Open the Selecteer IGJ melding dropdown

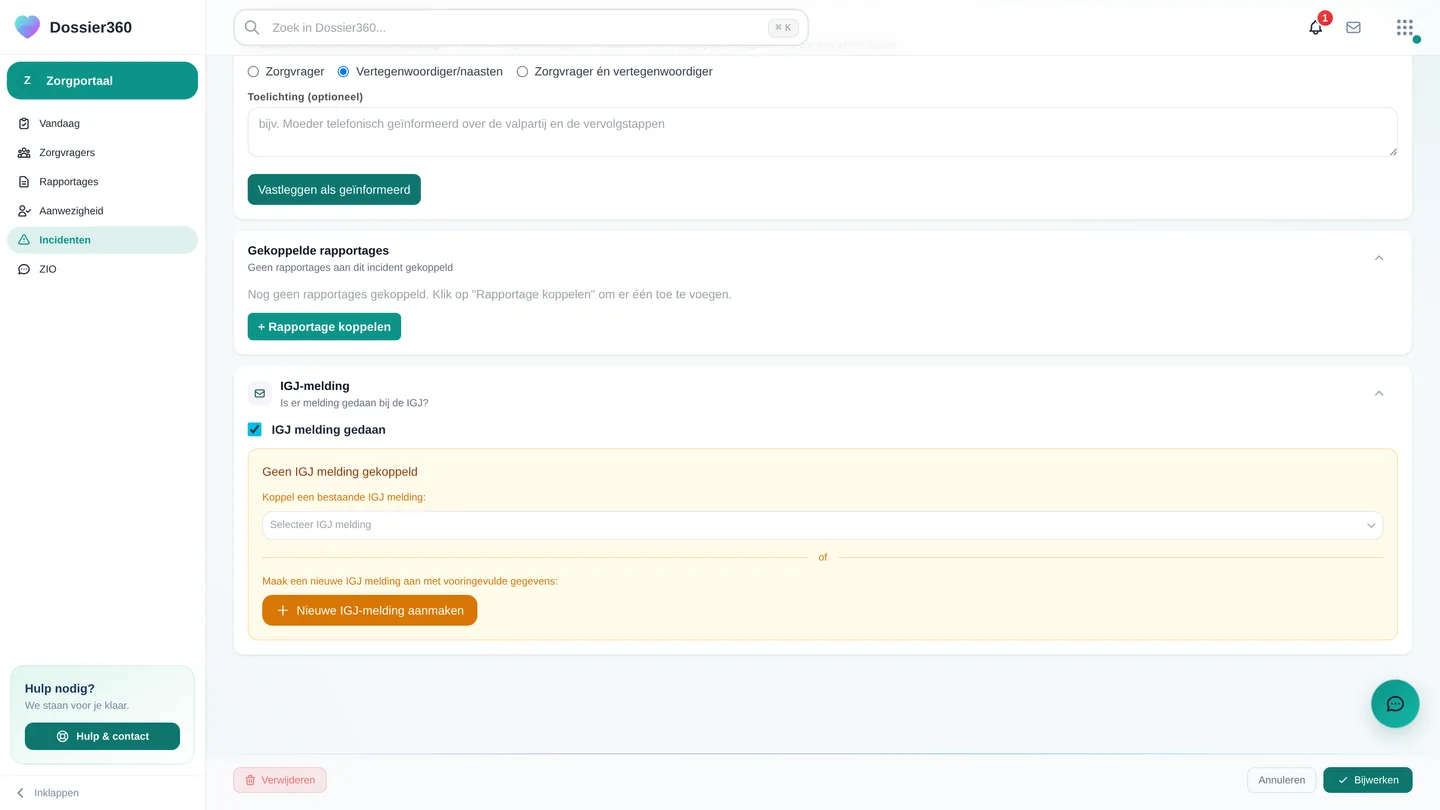coord(822,525)
